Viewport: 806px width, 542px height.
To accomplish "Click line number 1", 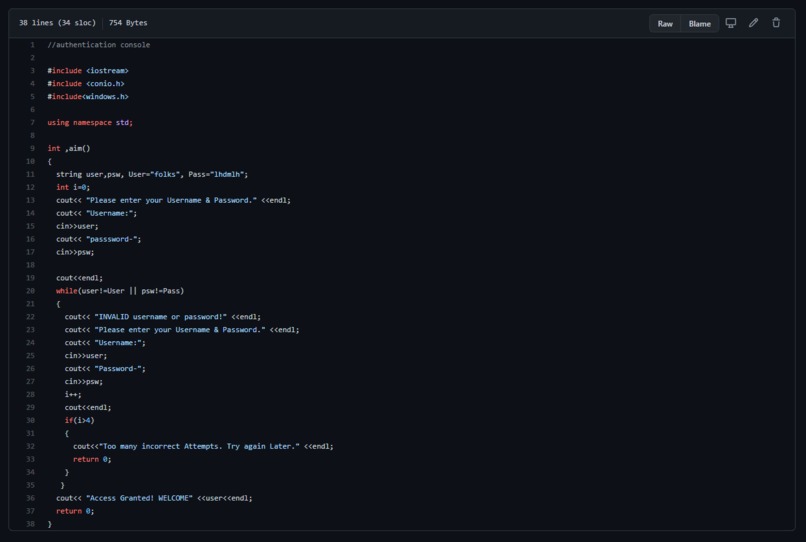I will 32,45.
